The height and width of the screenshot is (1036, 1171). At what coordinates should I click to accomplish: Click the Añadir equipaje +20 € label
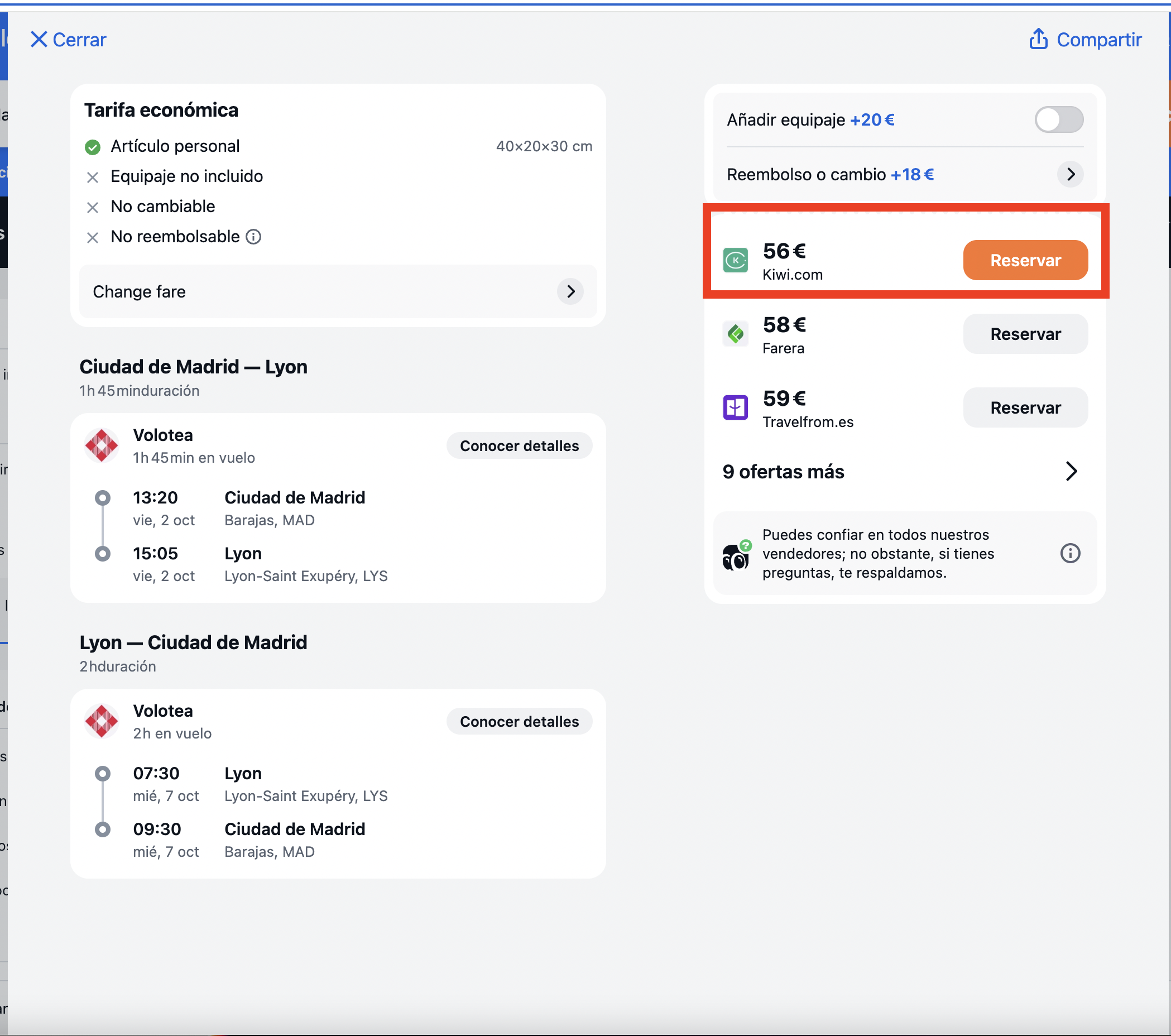[x=810, y=120]
